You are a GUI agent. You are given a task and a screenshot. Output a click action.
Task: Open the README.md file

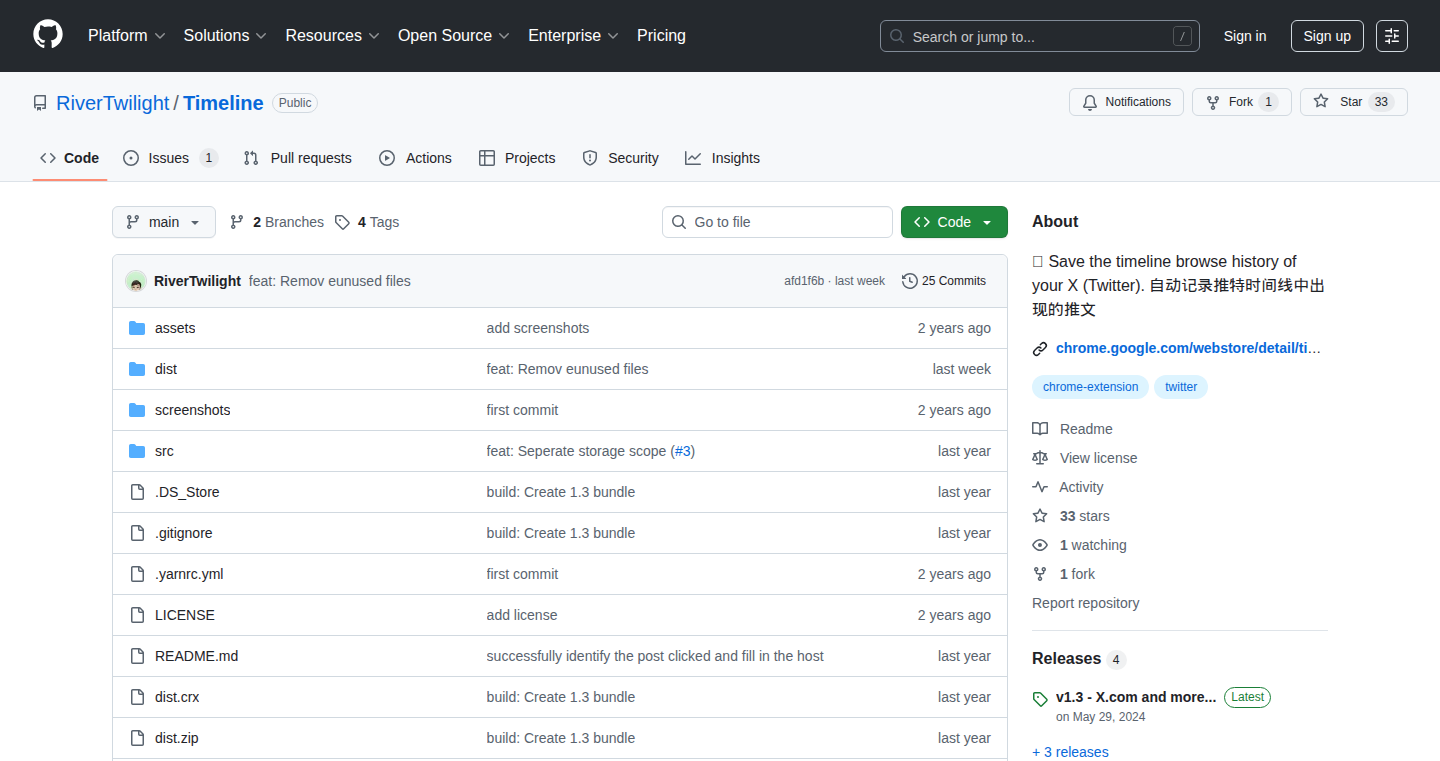pyautogui.click(x=196, y=656)
